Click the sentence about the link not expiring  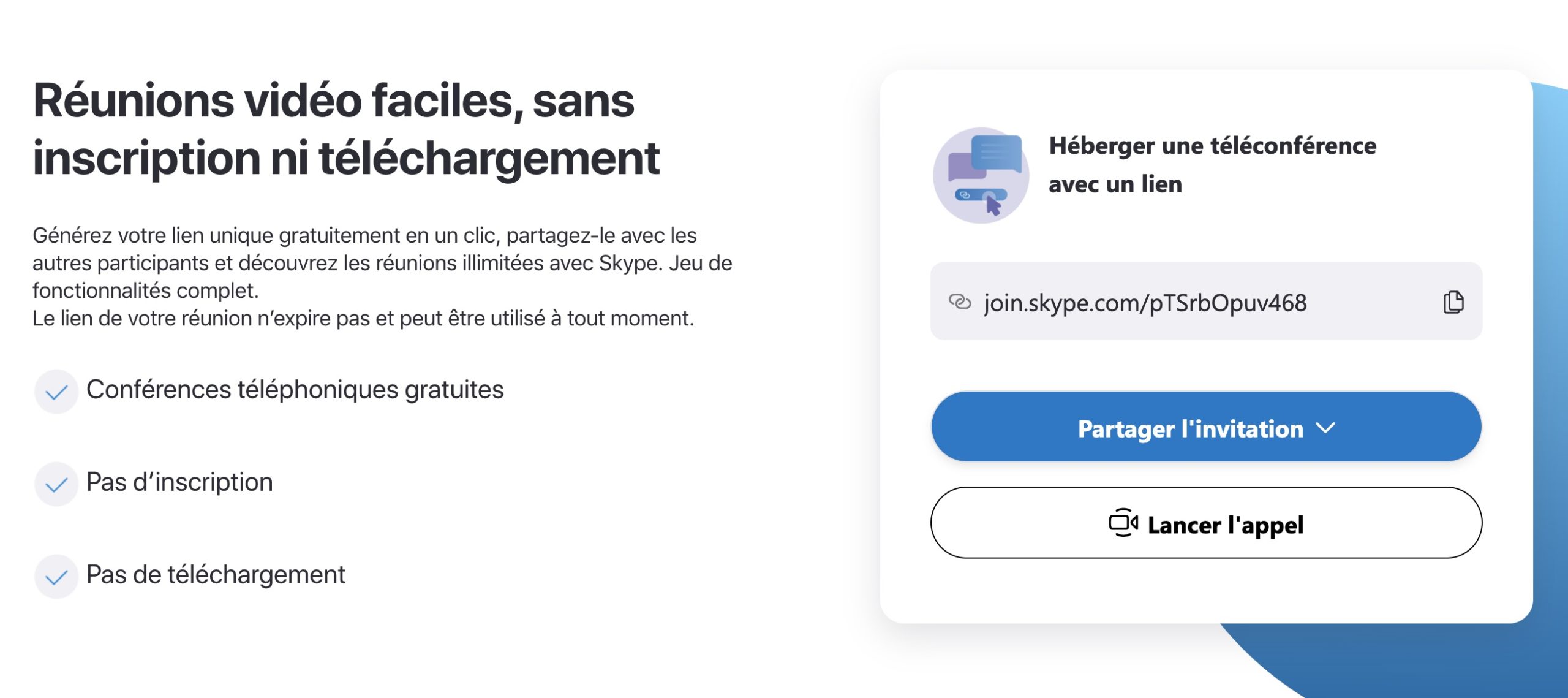[363, 319]
